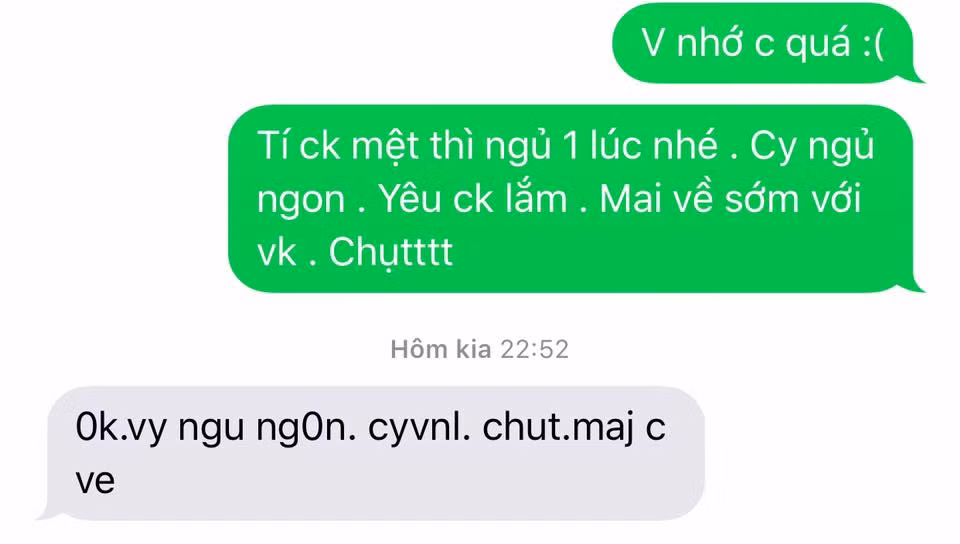Click 'chut.maj' text in received message
The height and width of the screenshot is (544, 960).
[x=558, y=428]
